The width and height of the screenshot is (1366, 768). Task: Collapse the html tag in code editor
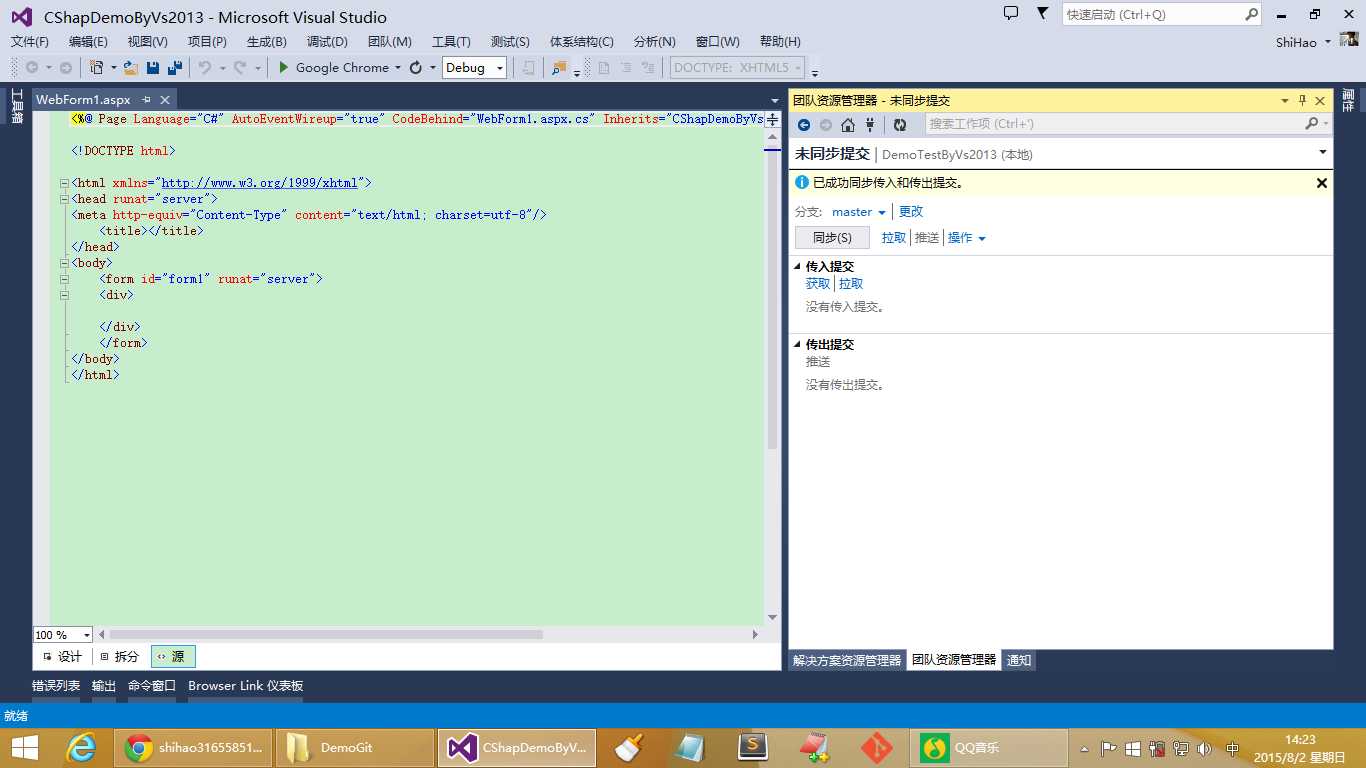[64, 184]
